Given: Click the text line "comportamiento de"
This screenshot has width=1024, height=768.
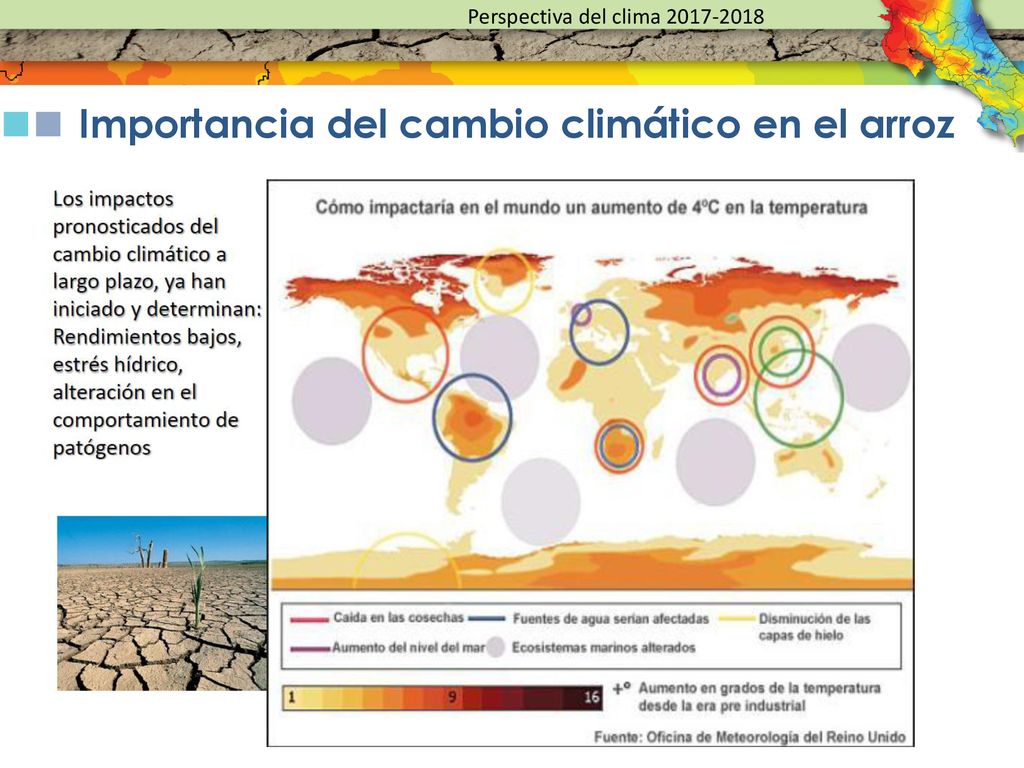Looking at the screenshot, I should 146,420.
